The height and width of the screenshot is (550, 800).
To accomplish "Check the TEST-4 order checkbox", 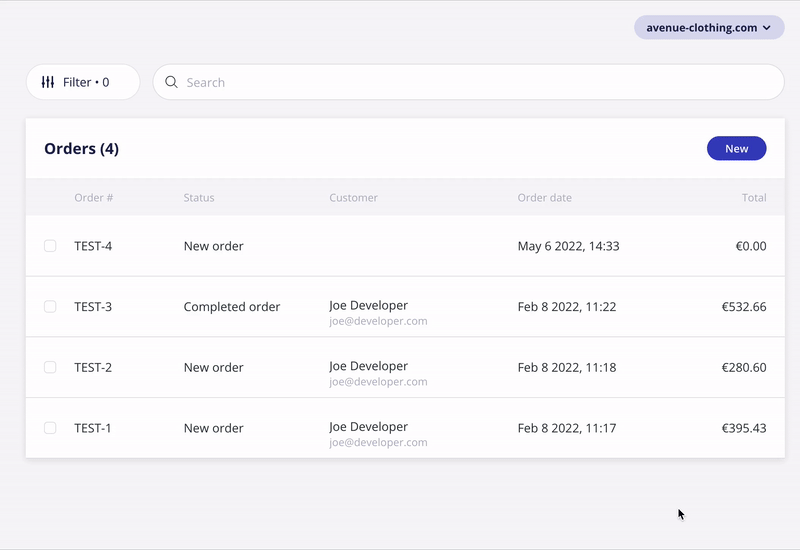I will (50, 246).
